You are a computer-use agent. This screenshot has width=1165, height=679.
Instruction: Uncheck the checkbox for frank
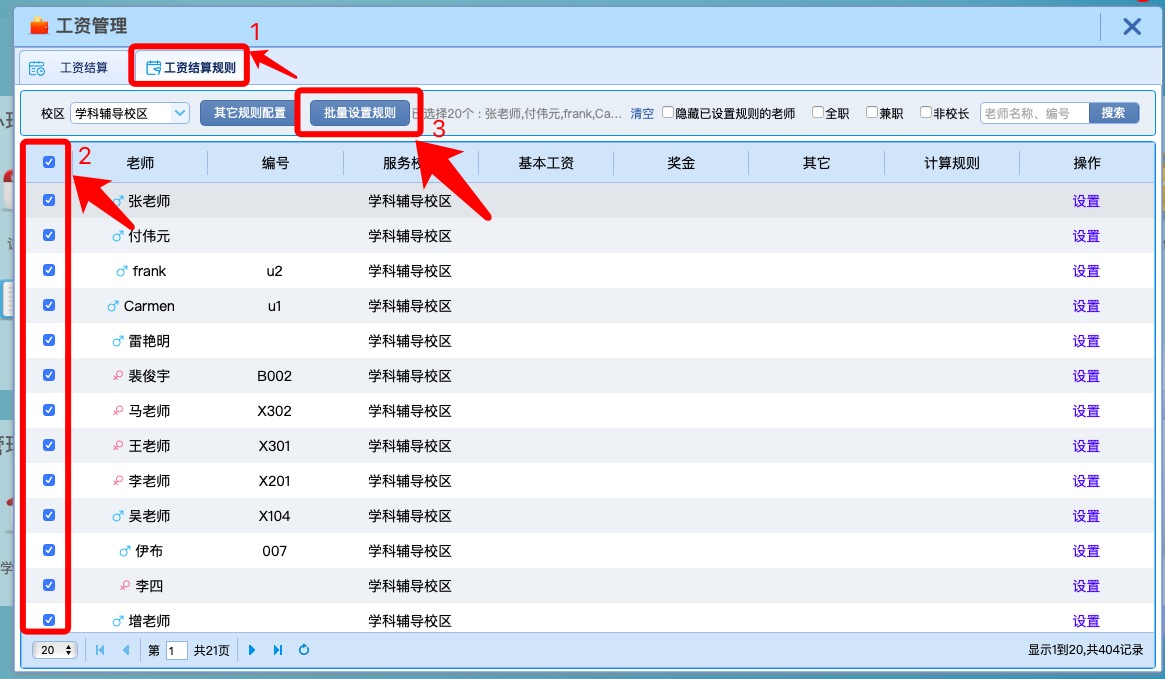49,270
